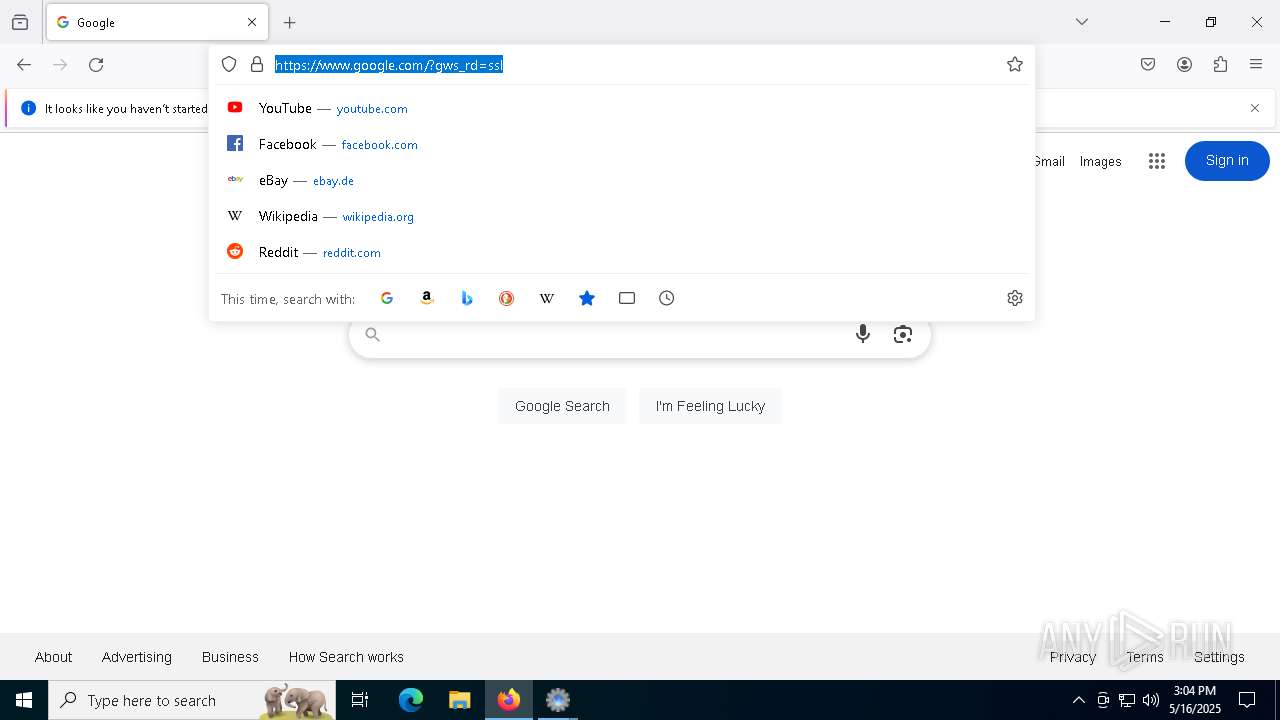The image size is (1280, 720).
Task: Search in History clock icon
Action: [x=667, y=298]
